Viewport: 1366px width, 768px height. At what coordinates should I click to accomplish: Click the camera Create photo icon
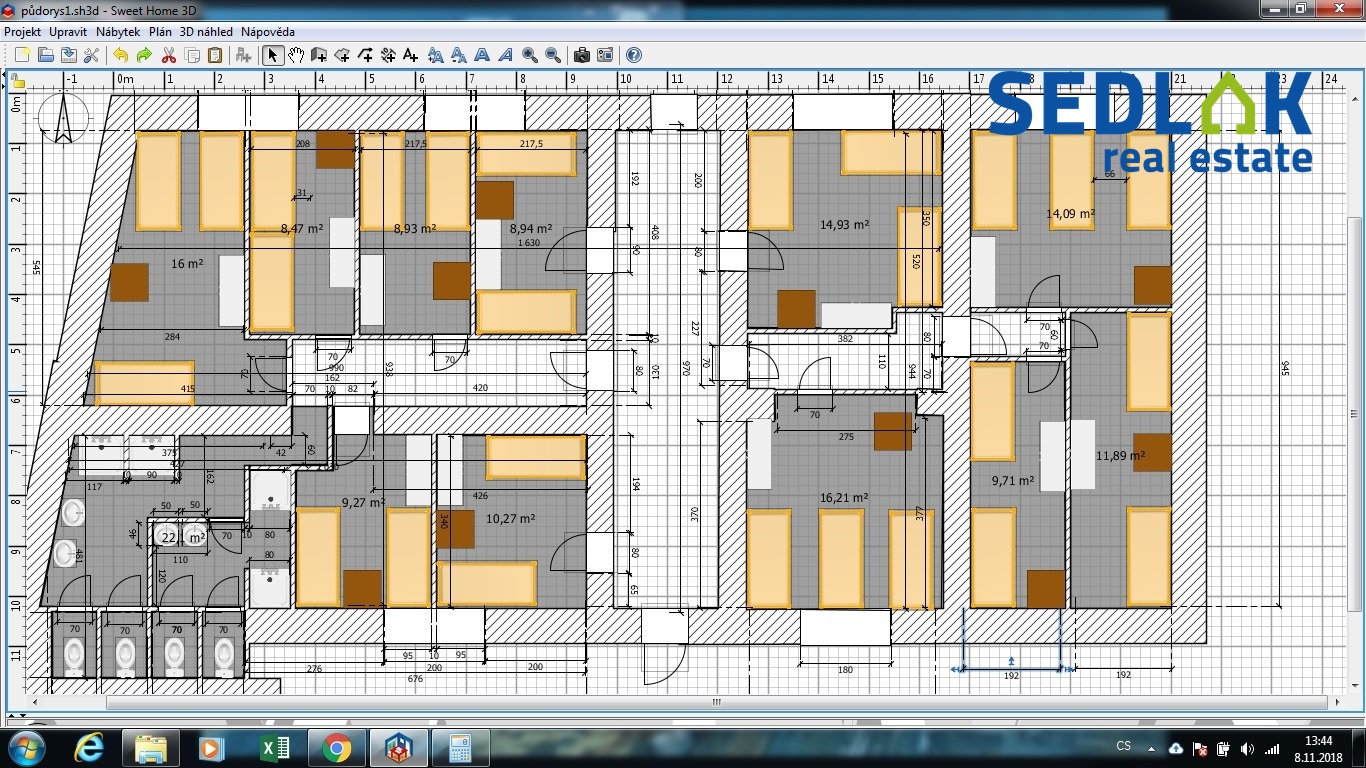click(581, 55)
